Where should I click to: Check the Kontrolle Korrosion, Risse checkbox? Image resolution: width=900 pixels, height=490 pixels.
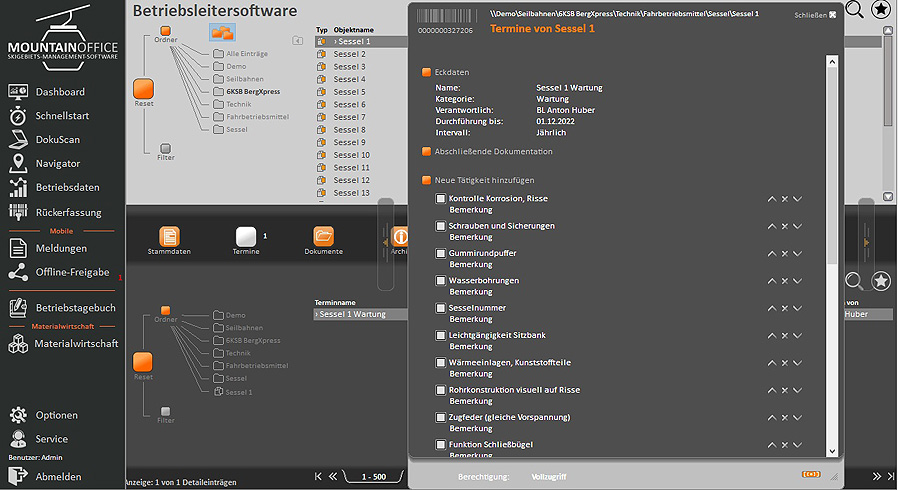coord(440,199)
